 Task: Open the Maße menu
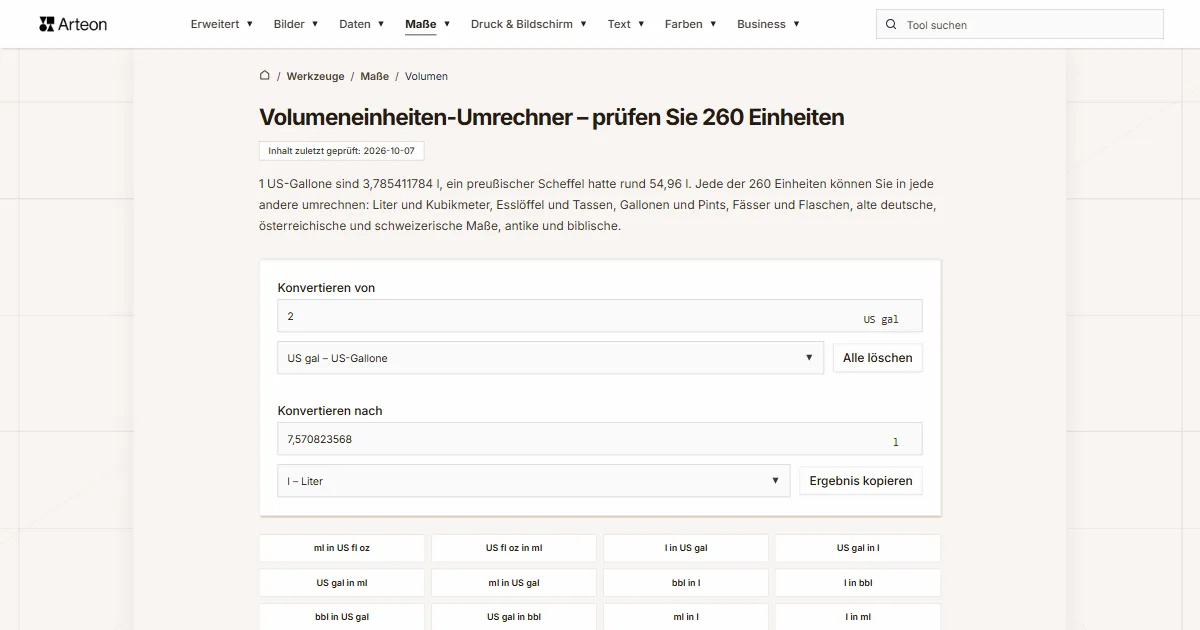point(428,24)
